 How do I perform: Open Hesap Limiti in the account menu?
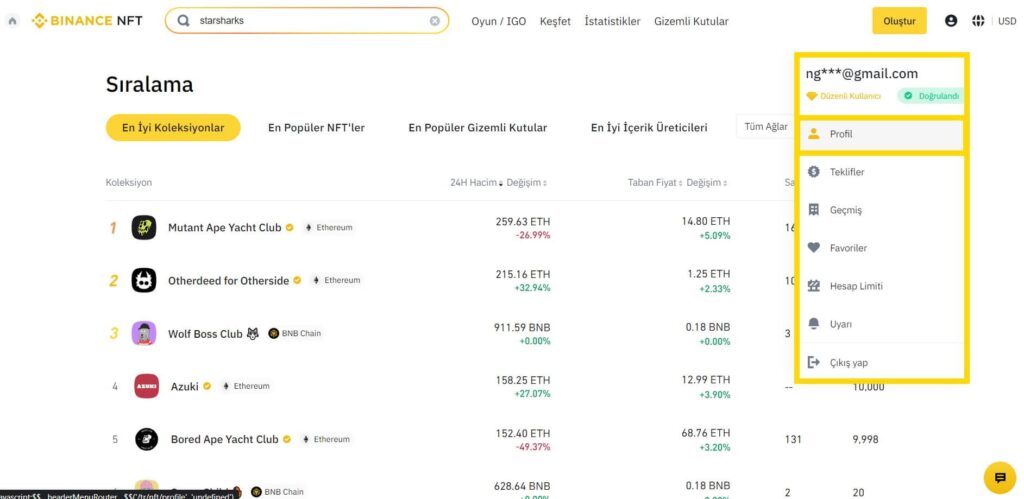point(881,286)
